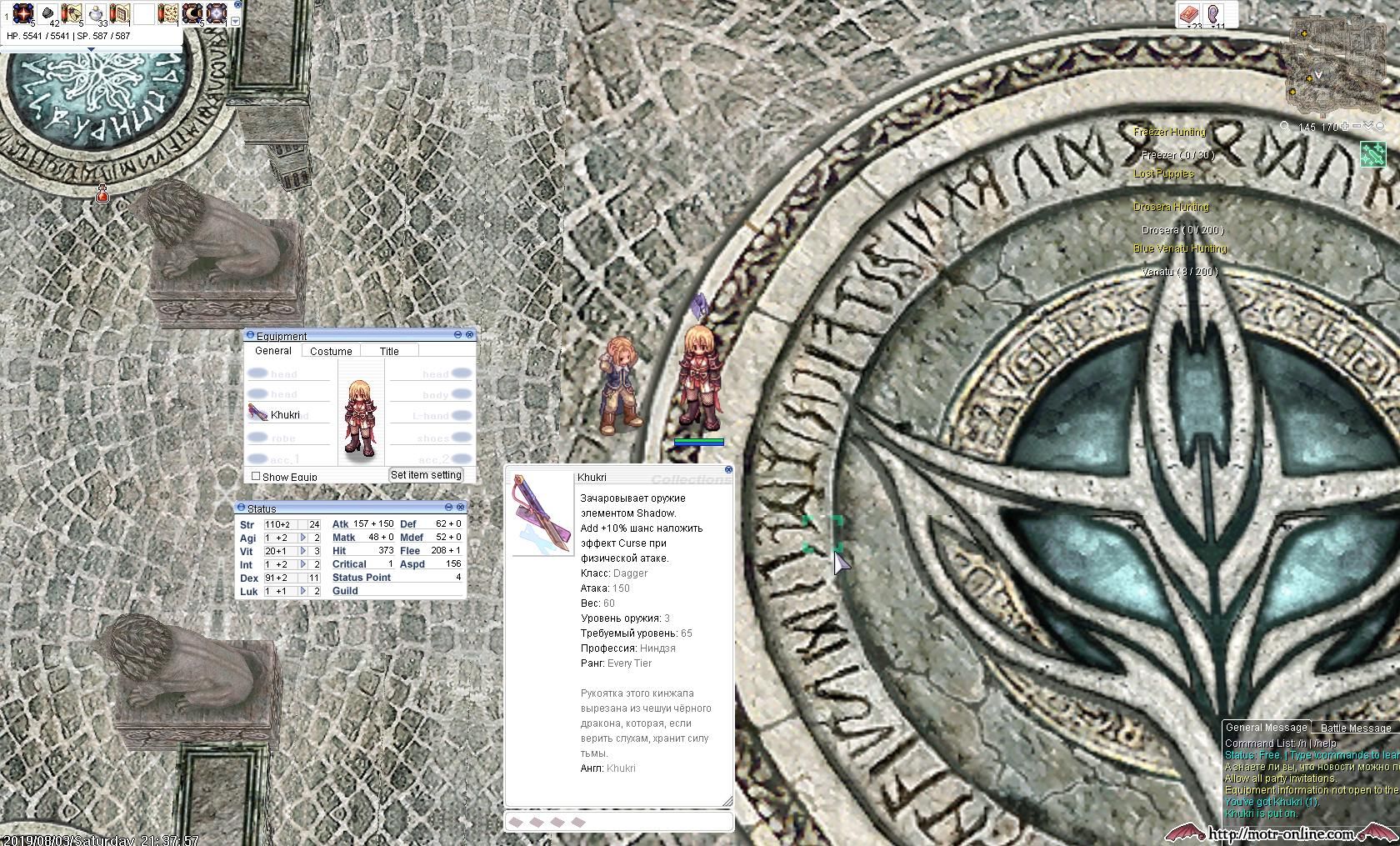Click the Status window round title icon
This screenshot has height=846, width=1400.
tap(242, 508)
